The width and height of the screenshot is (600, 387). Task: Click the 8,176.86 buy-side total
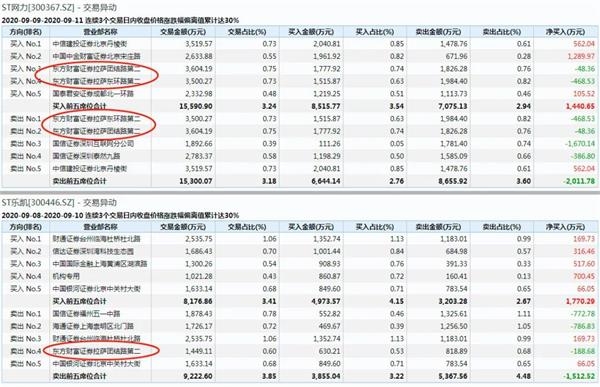click(x=197, y=301)
